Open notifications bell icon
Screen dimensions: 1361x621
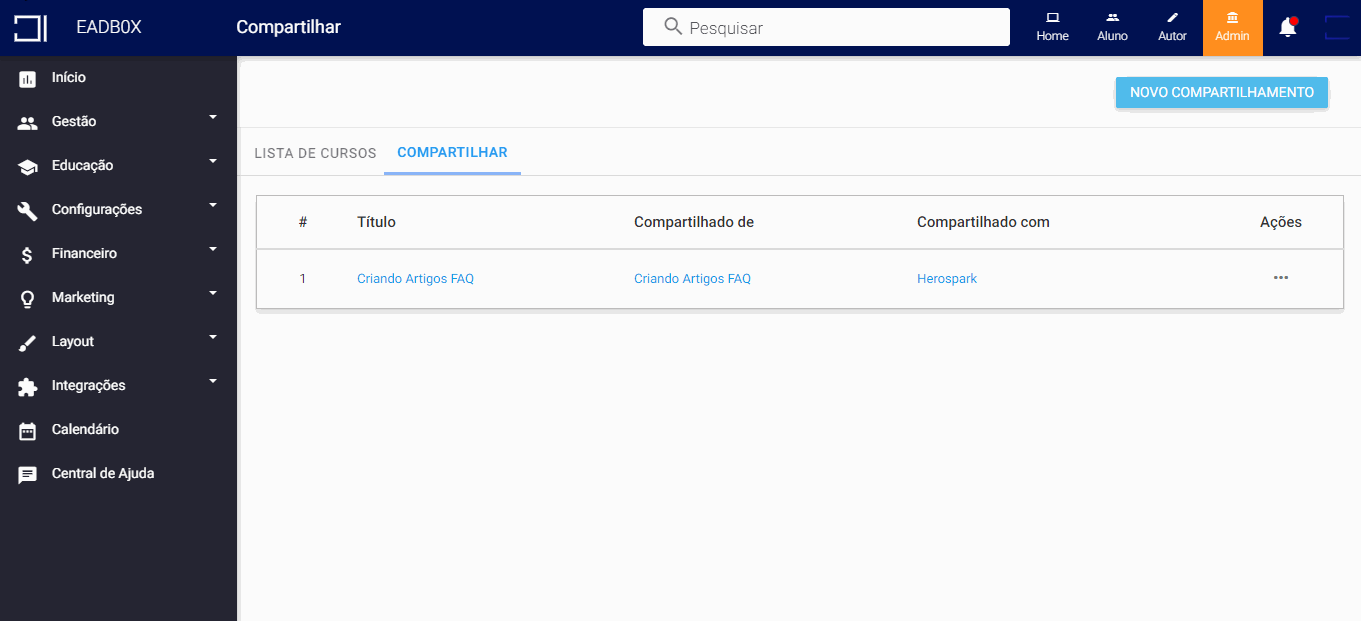click(x=1288, y=28)
